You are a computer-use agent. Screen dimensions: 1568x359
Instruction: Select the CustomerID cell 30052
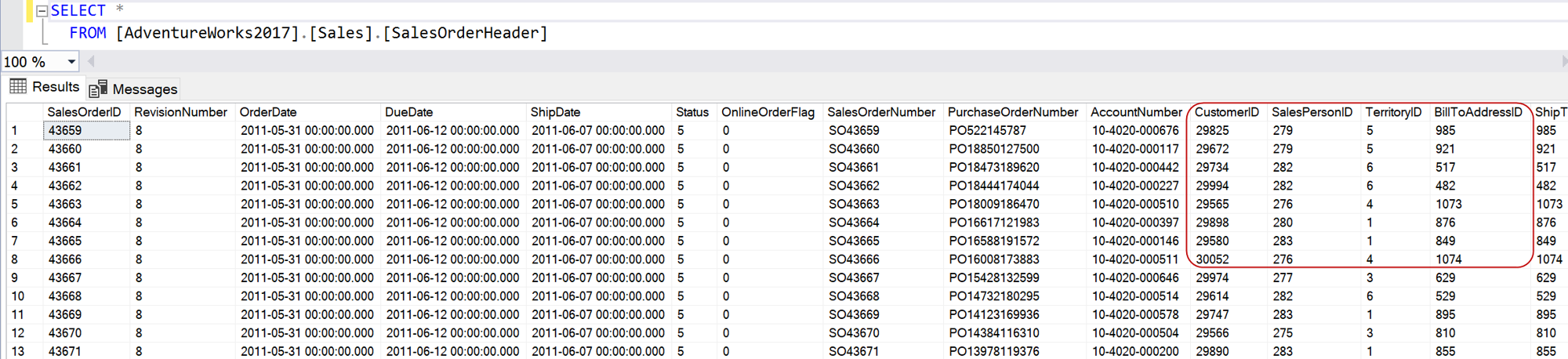(1229, 259)
